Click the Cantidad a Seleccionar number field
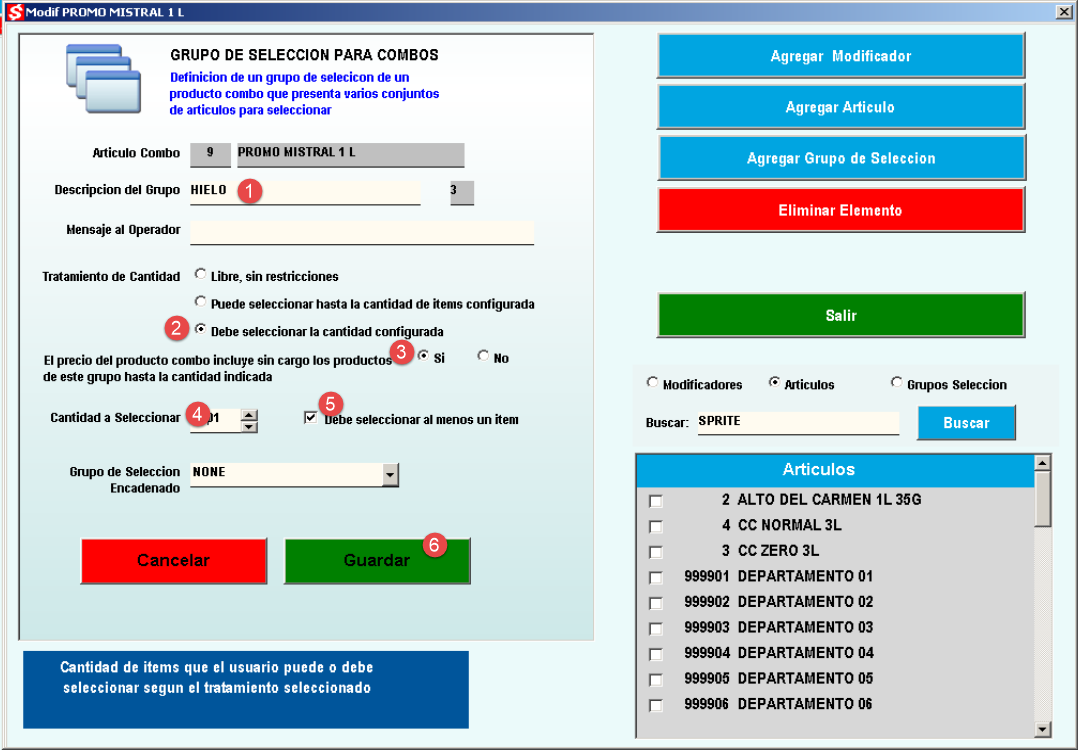Image resolution: width=1078 pixels, height=750 pixels. (x=216, y=419)
